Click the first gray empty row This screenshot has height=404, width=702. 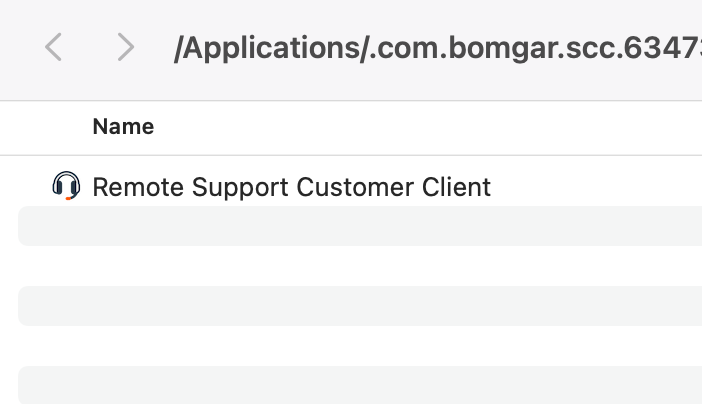point(360,226)
